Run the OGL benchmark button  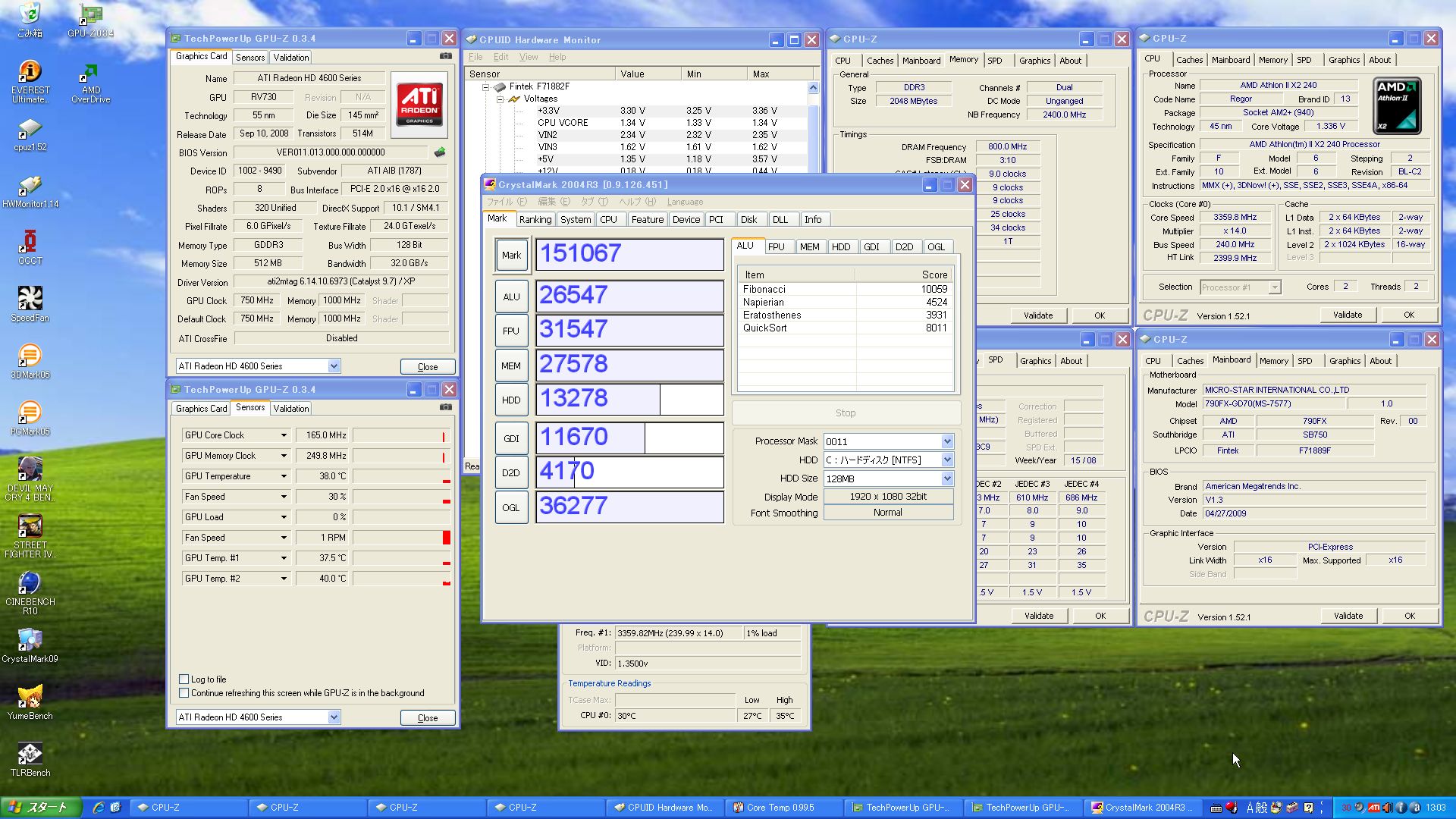511,507
